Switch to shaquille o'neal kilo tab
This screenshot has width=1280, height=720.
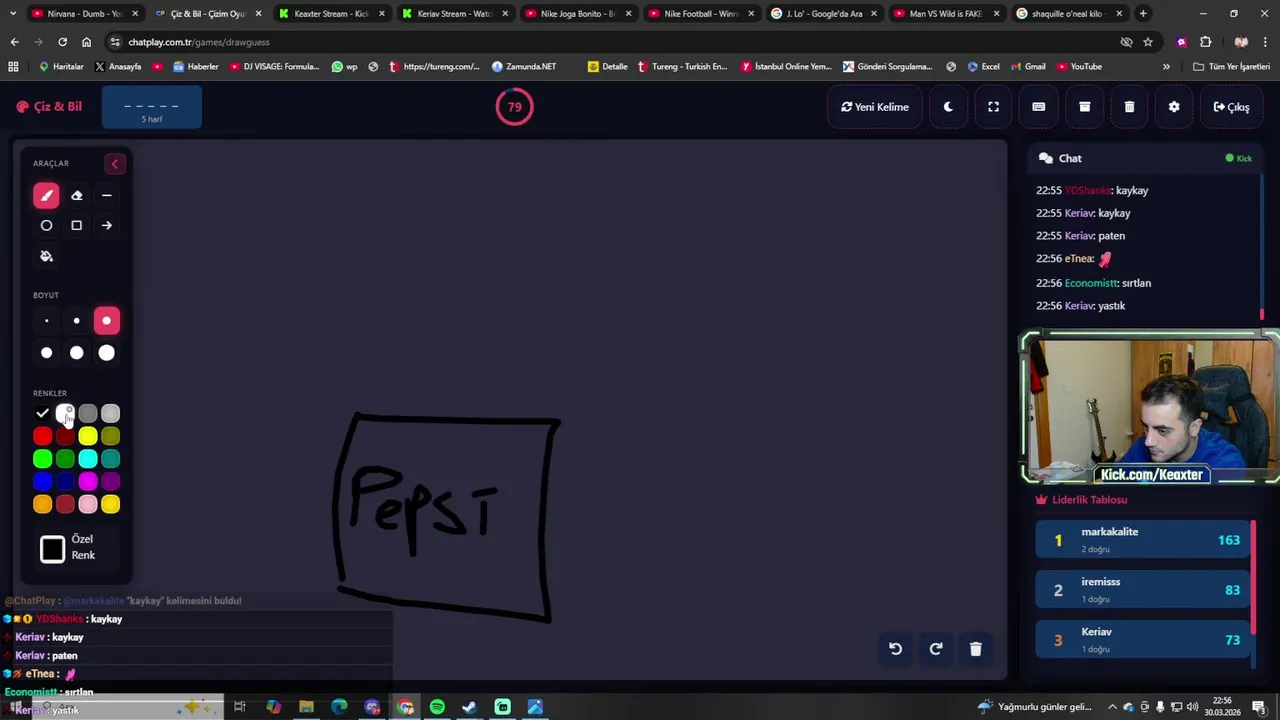click(x=1067, y=14)
